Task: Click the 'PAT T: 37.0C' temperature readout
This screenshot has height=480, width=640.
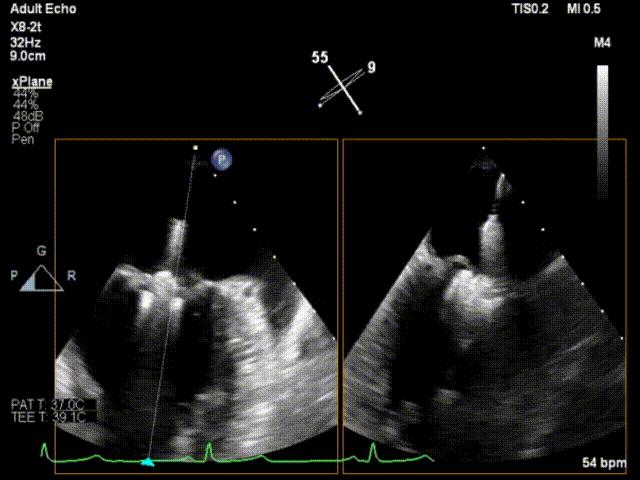Action: tap(48, 404)
